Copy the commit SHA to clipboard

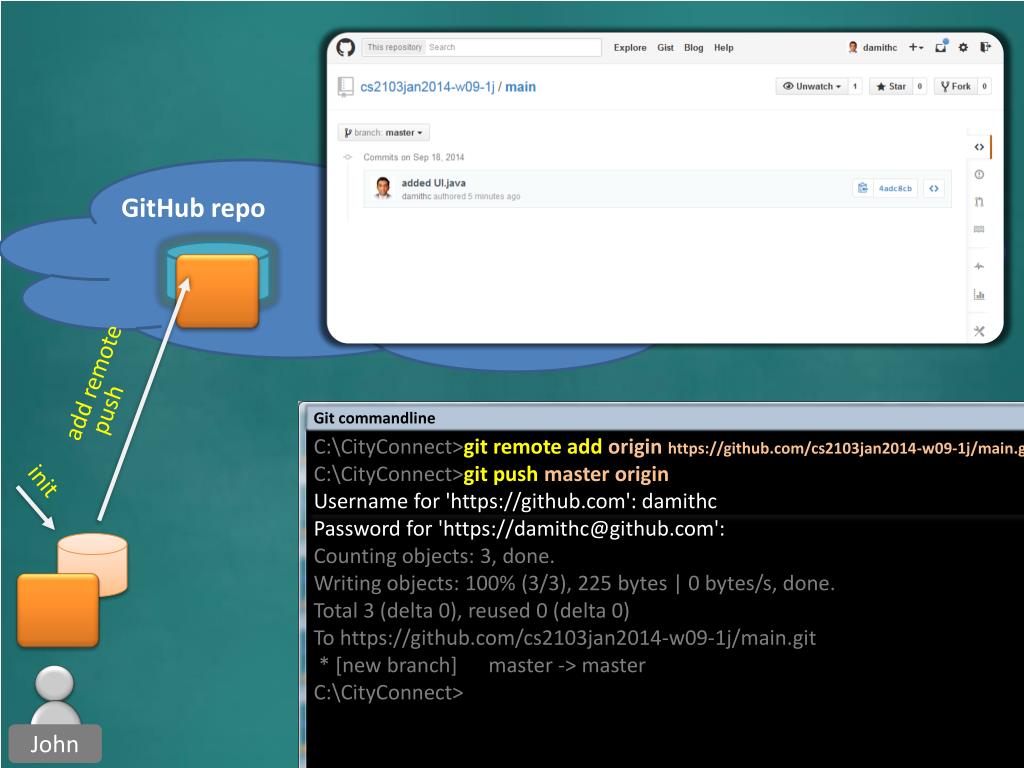pos(862,188)
